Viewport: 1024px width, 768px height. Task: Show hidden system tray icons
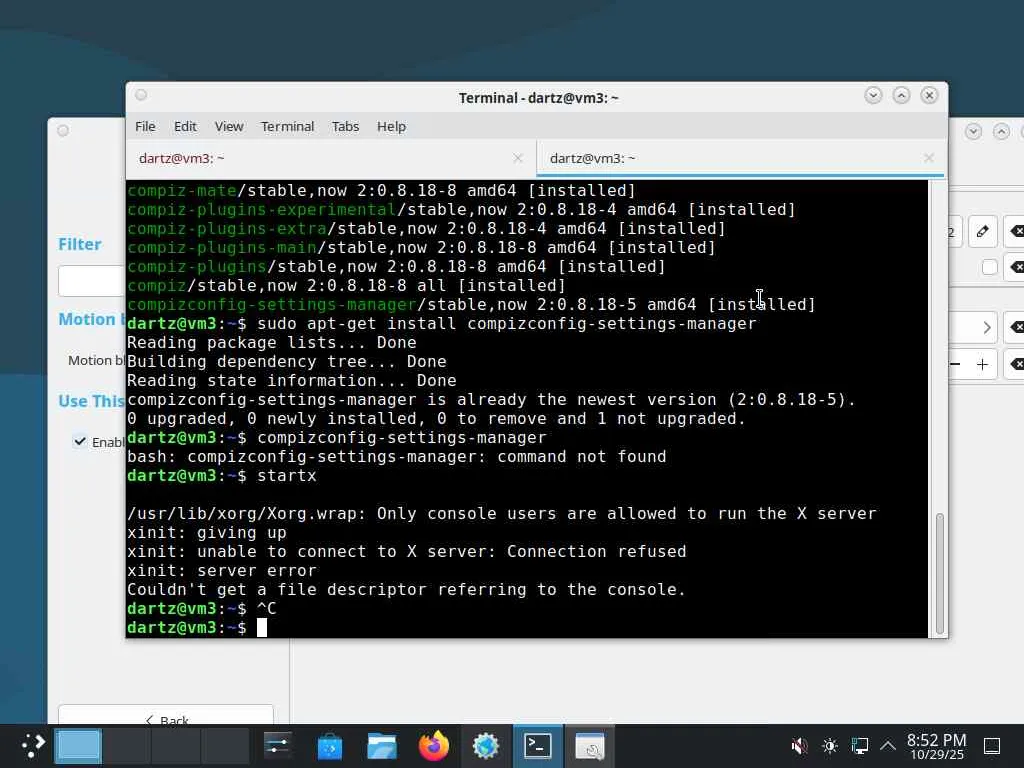tap(888, 745)
